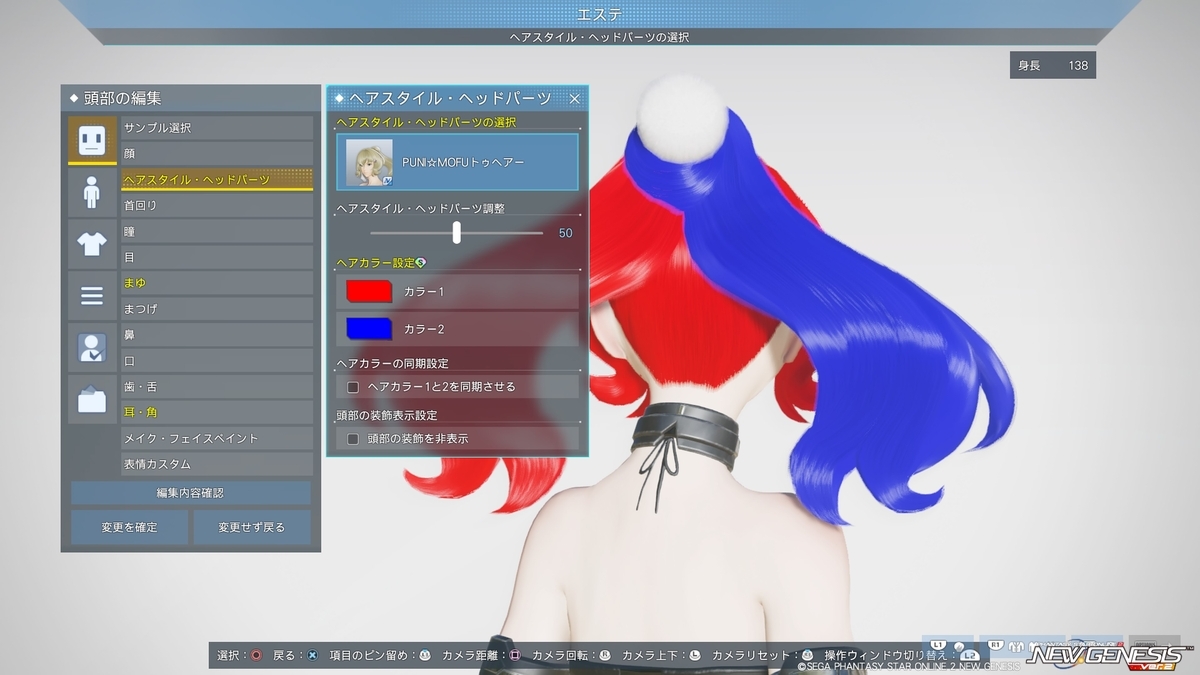Open the three-line list icon tab
The width and height of the screenshot is (1200, 675).
pos(92,296)
